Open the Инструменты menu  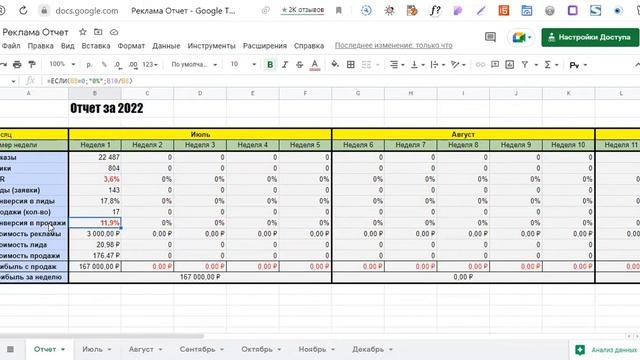(211, 46)
